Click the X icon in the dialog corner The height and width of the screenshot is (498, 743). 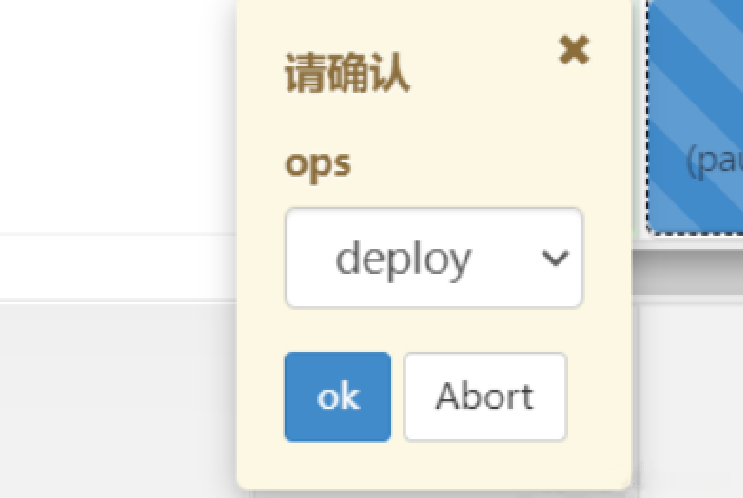coord(574,49)
